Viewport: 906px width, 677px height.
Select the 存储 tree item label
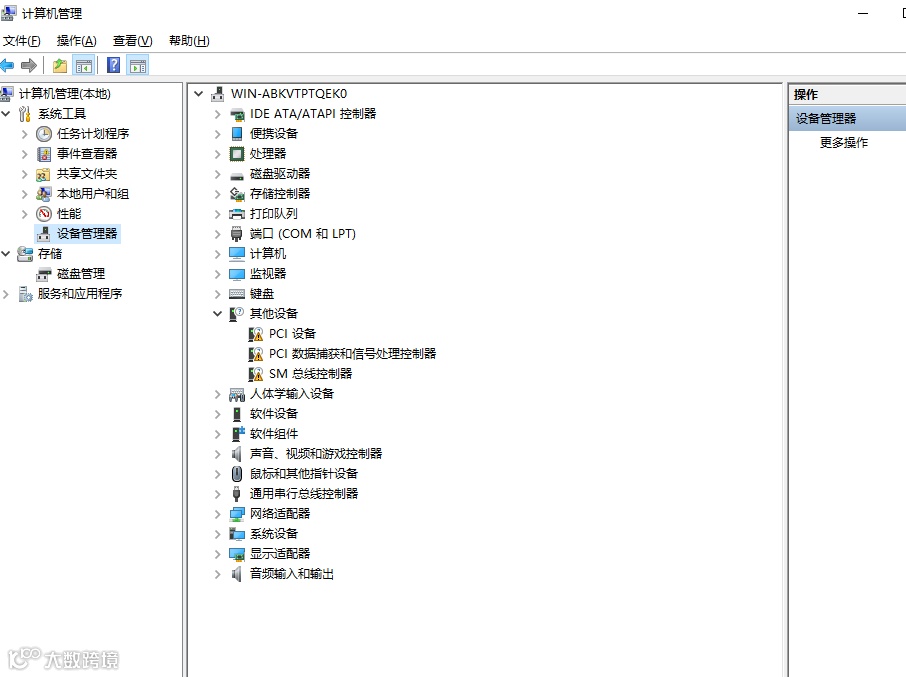tap(50, 254)
